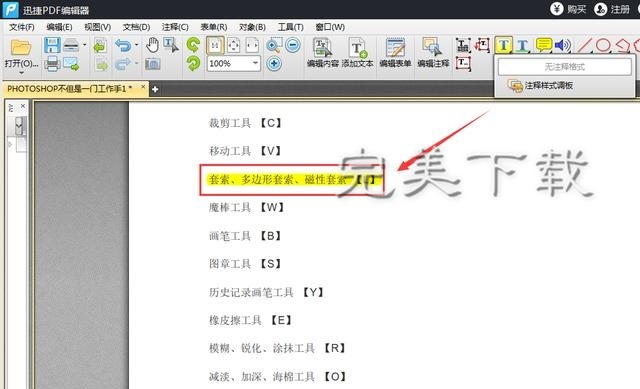This screenshot has width=640, height=389.
Task: Expand the redo history dropdown arrow
Action: pyautogui.click(x=136, y=63)
